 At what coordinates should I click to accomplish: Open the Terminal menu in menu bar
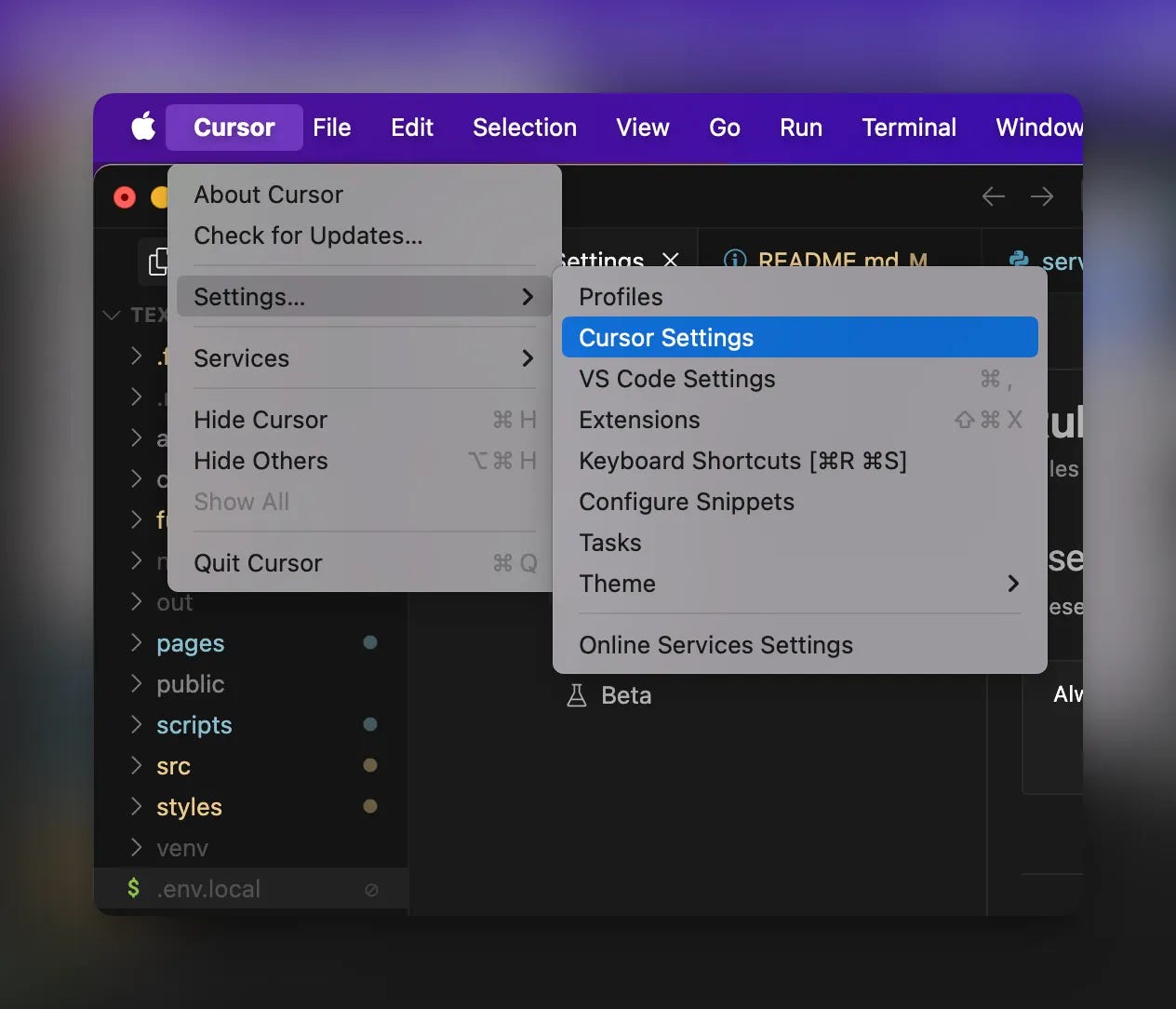[909, 128]
